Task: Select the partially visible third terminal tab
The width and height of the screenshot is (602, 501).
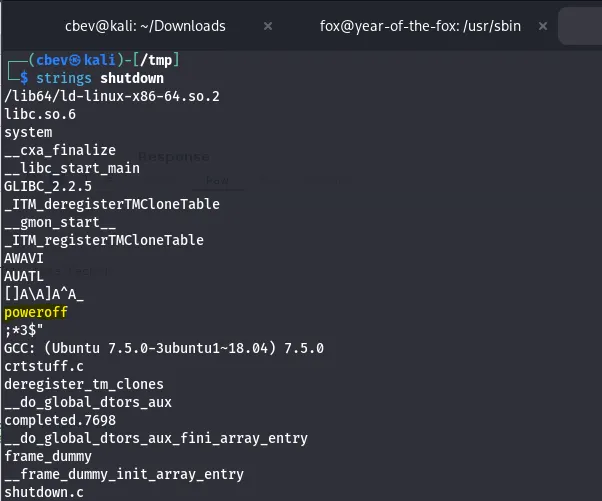Action: pos(581,26)
